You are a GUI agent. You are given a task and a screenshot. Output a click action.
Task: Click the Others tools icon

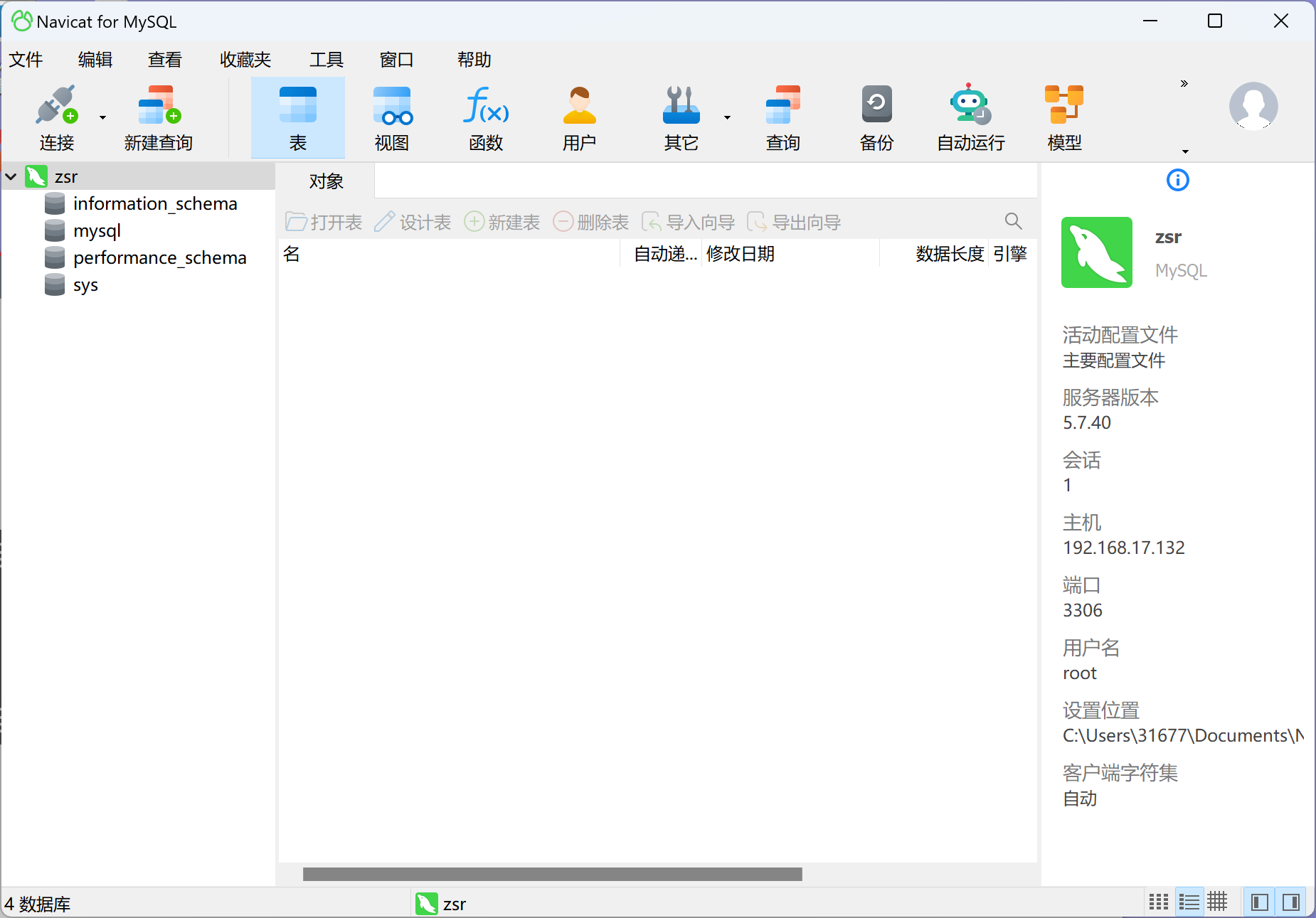tap(681, 105)
